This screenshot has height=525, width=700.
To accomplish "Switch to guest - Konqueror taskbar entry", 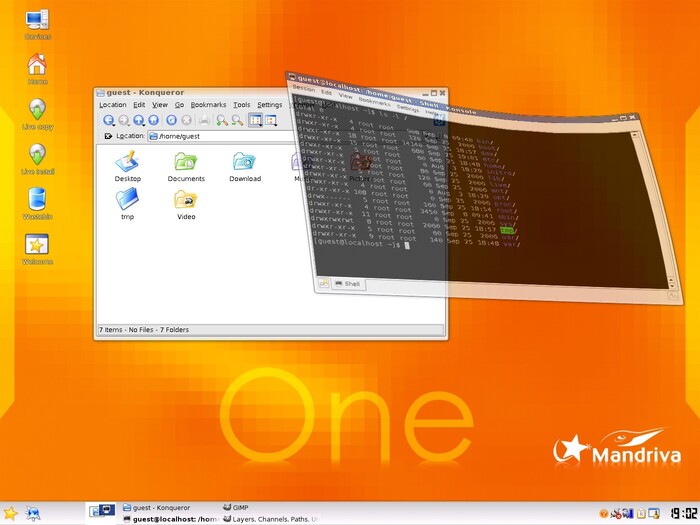I will [157, 508].
